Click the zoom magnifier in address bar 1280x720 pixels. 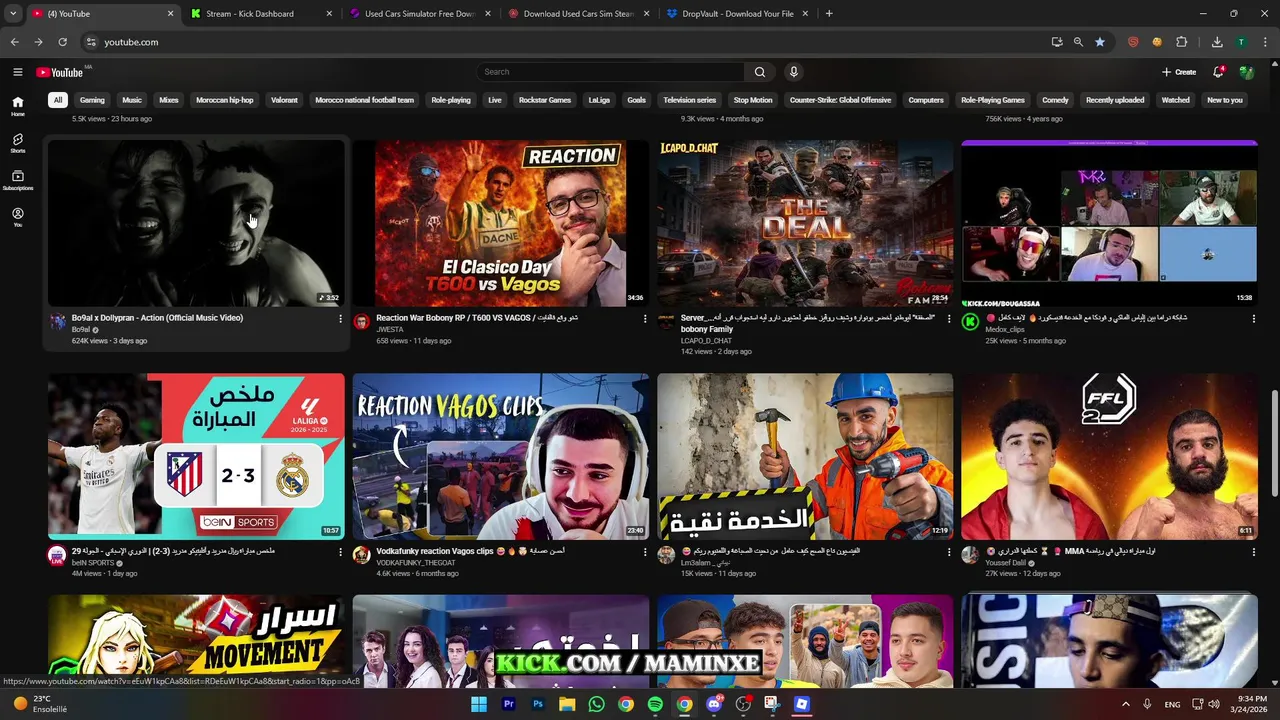pyautogui.click(x=1078, y=42)
